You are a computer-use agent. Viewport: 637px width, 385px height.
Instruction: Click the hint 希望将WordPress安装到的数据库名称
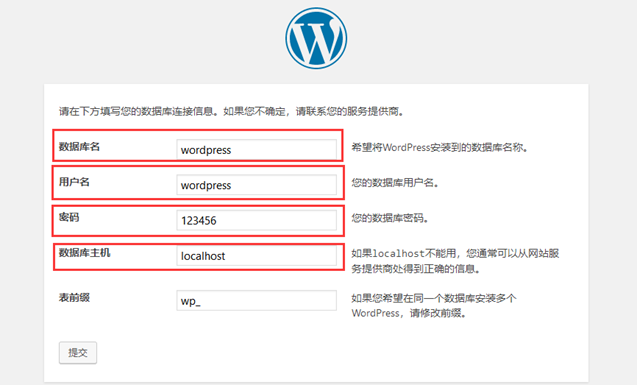coord(440,147)
